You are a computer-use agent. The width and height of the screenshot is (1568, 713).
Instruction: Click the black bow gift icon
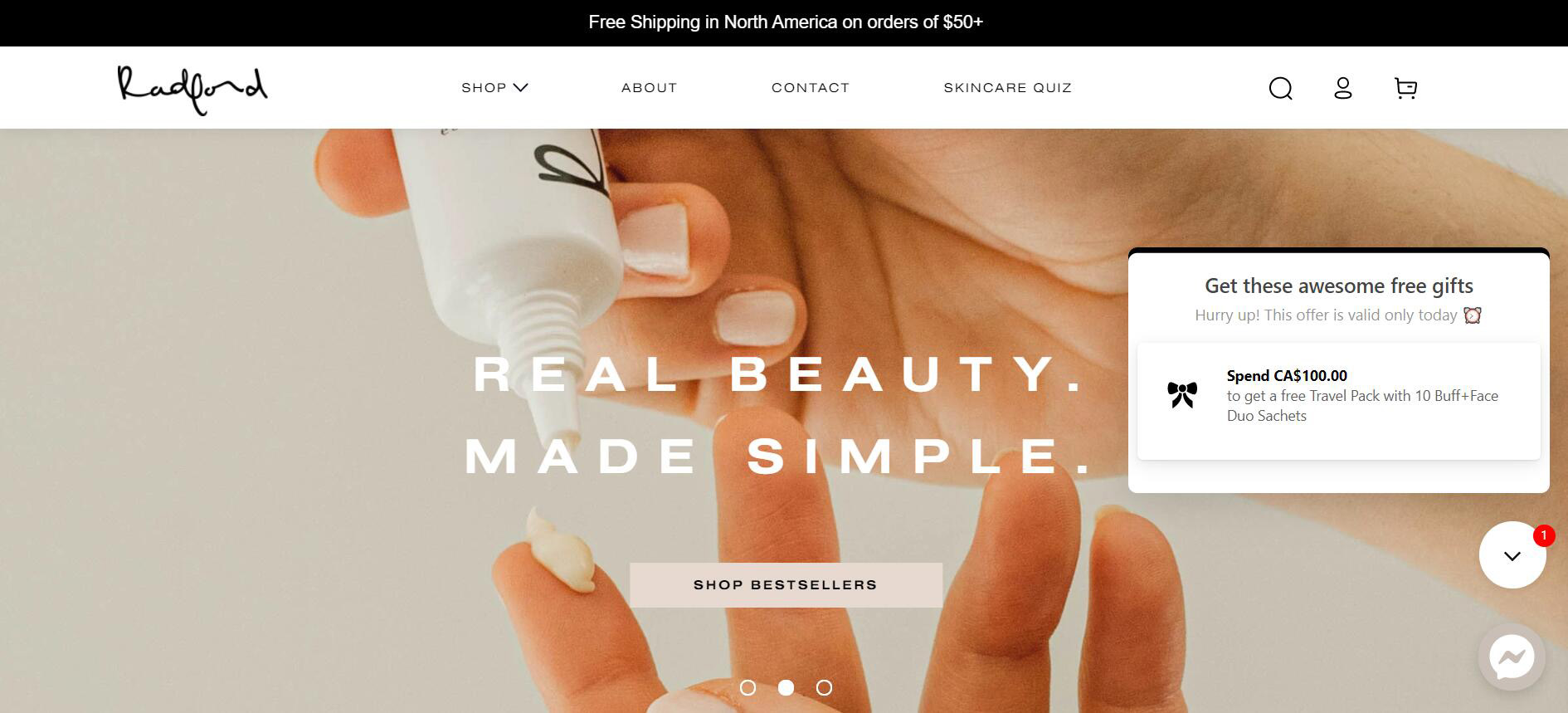coord(1182,394)
